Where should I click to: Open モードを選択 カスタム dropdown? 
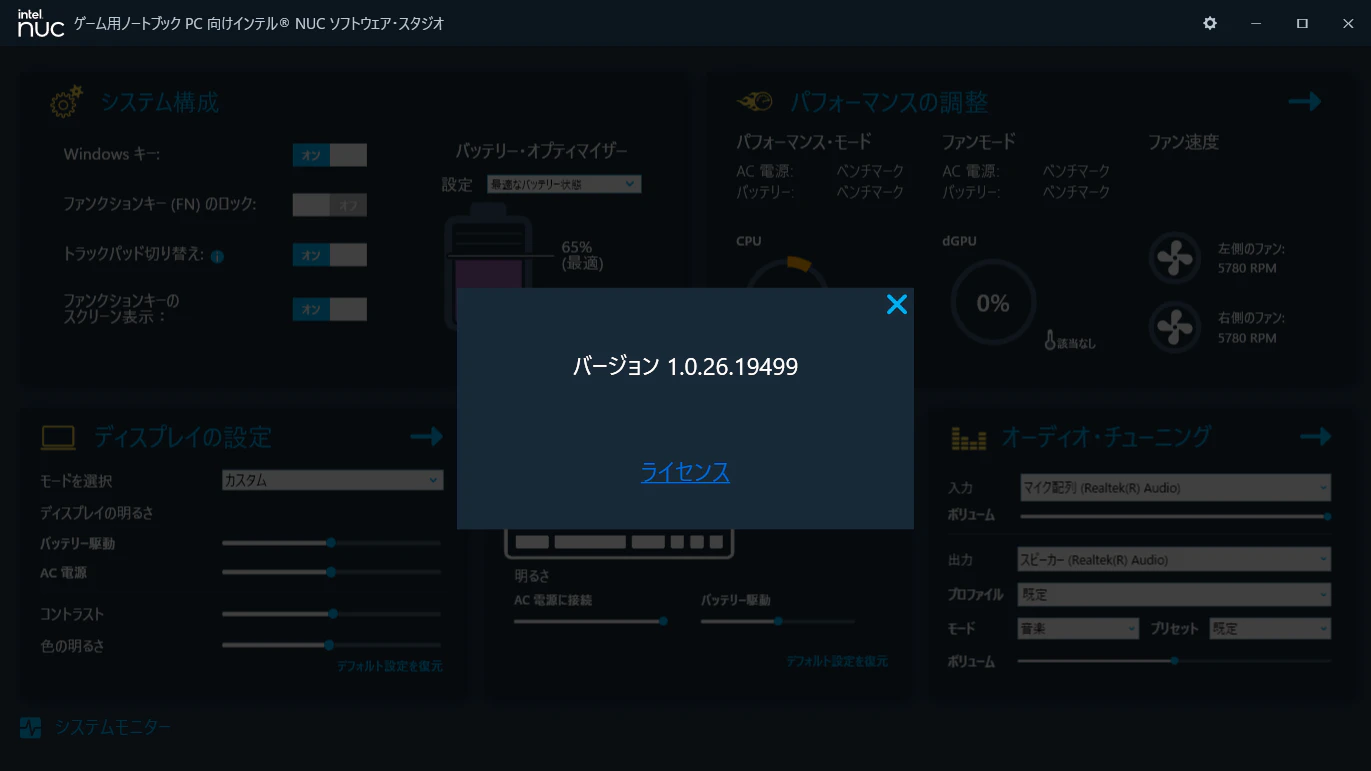(x=332, y=480)
